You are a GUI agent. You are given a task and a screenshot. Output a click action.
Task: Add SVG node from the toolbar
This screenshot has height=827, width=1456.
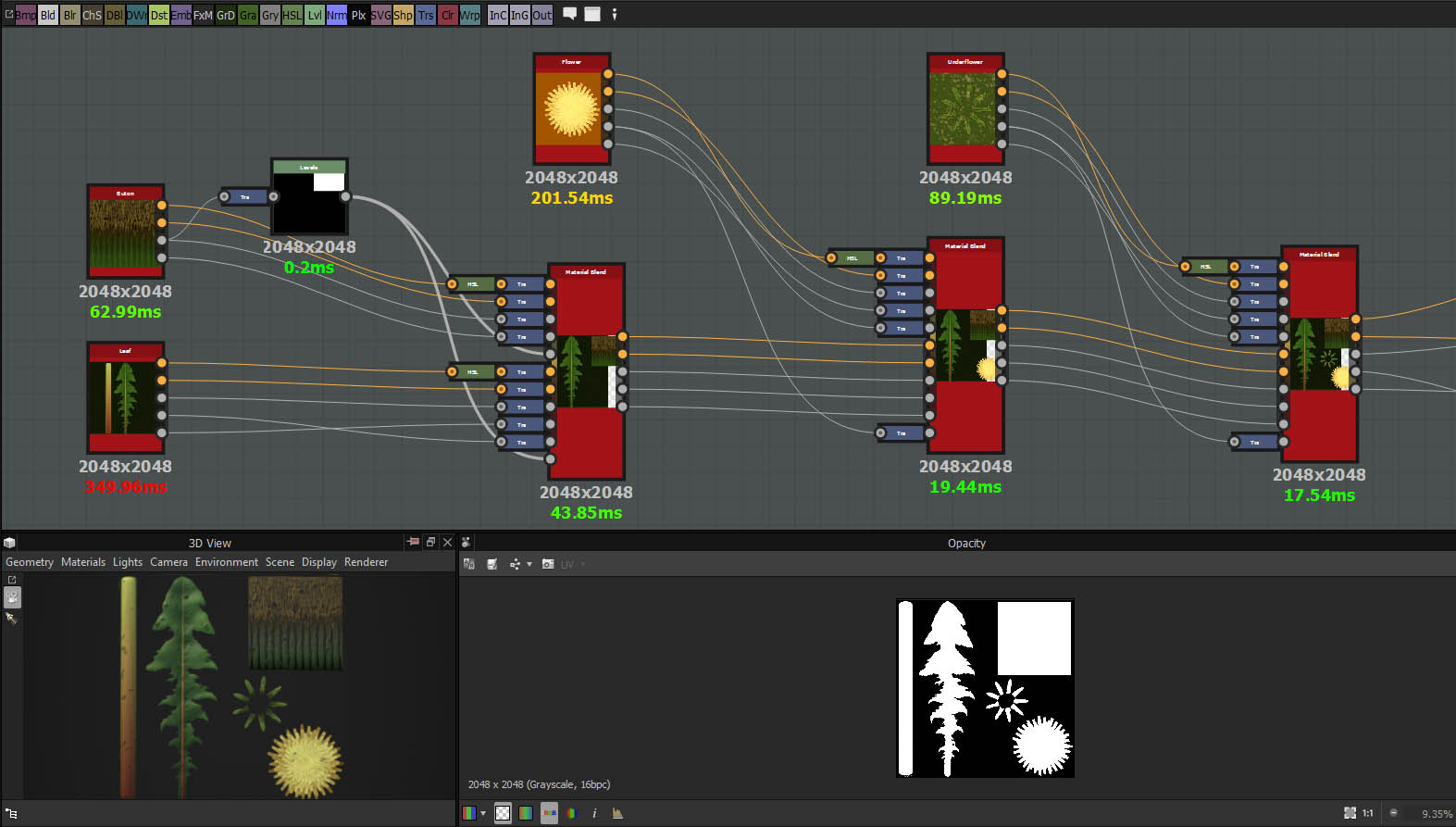[x=381, y=15]
